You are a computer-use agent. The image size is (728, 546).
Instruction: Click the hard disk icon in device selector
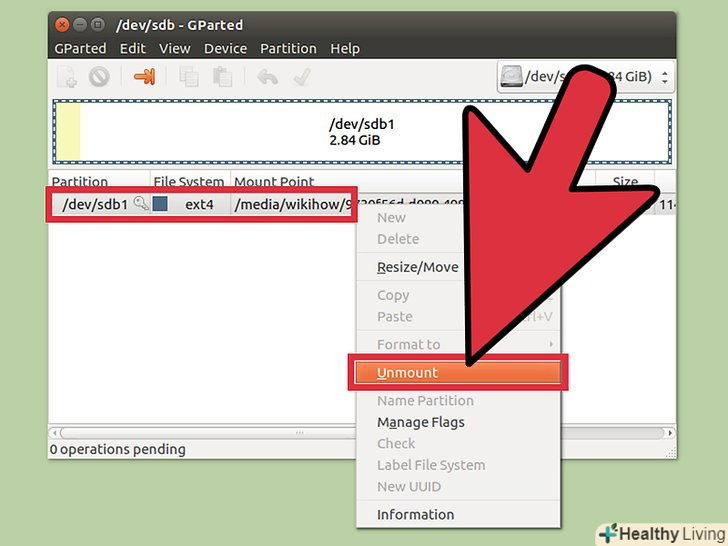(511, 77)
